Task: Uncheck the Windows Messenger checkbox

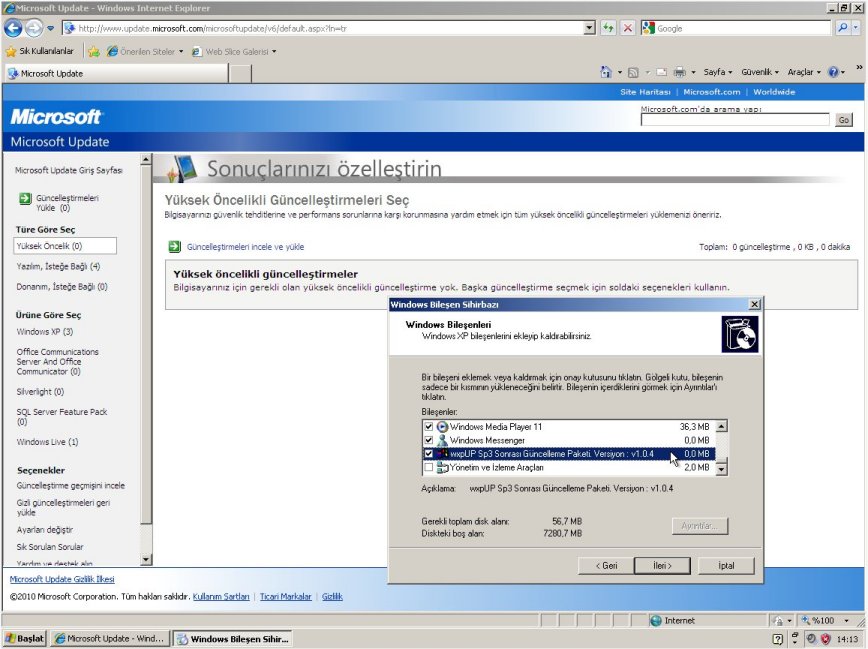Action: pyautogui.click(x=429, y=441)
